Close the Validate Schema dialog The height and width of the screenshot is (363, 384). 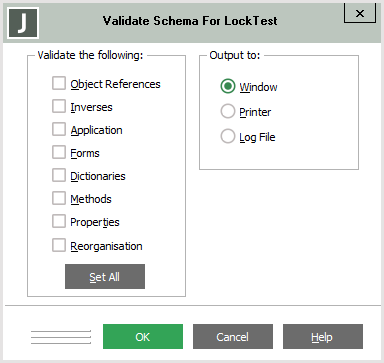(x=360, y=13)
